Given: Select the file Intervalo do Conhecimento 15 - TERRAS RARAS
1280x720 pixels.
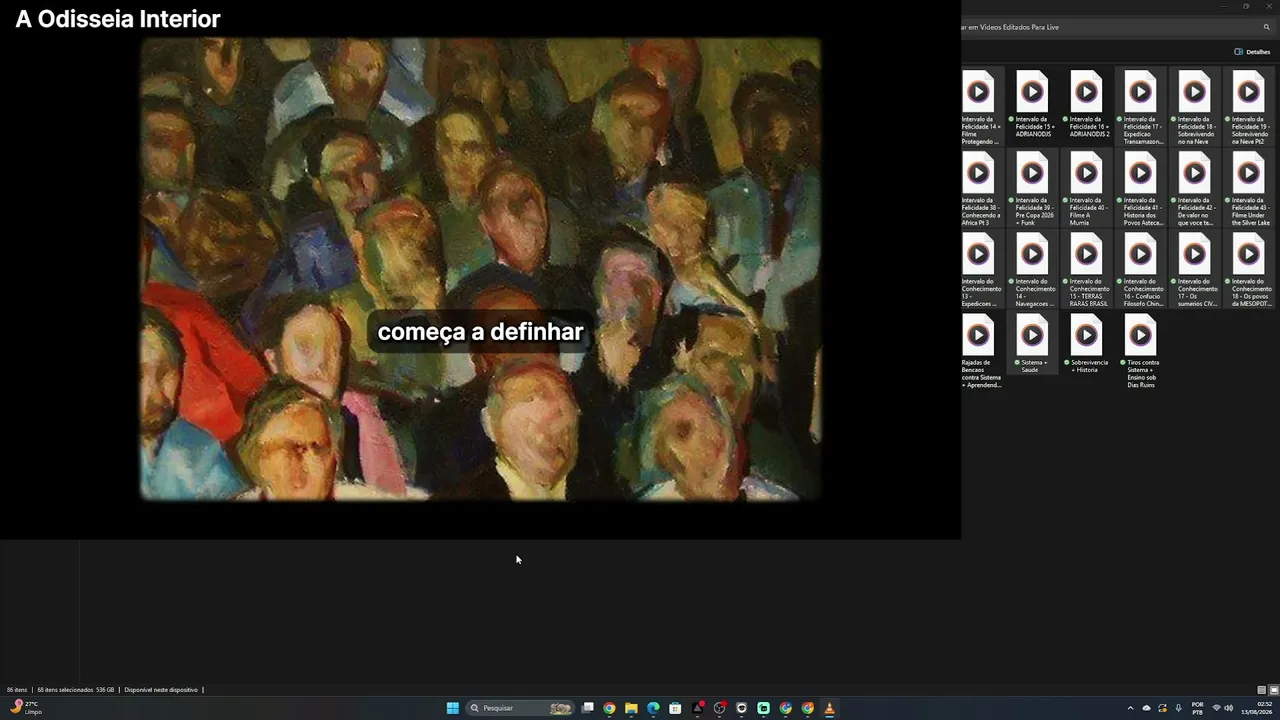Looking at the screenshot, I should [x=1087, y=271].
